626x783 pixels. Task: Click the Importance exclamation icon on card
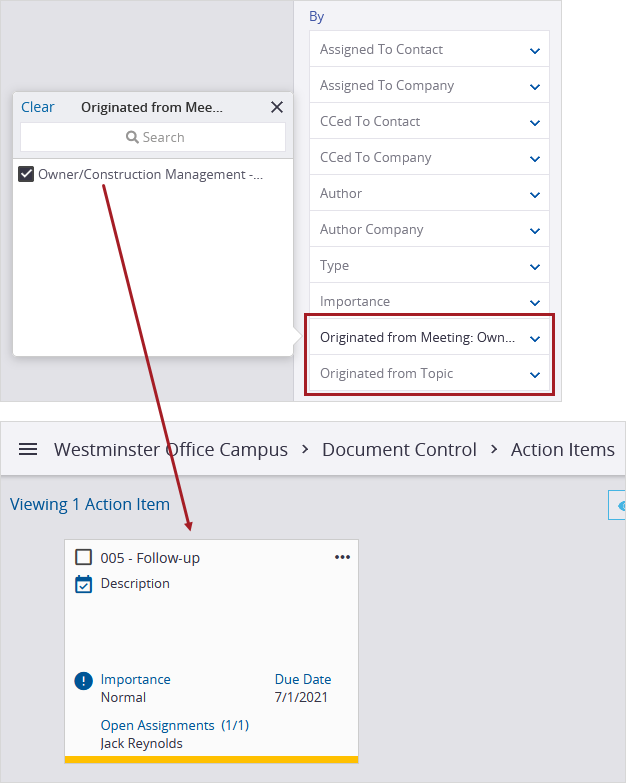coord(83,681)
